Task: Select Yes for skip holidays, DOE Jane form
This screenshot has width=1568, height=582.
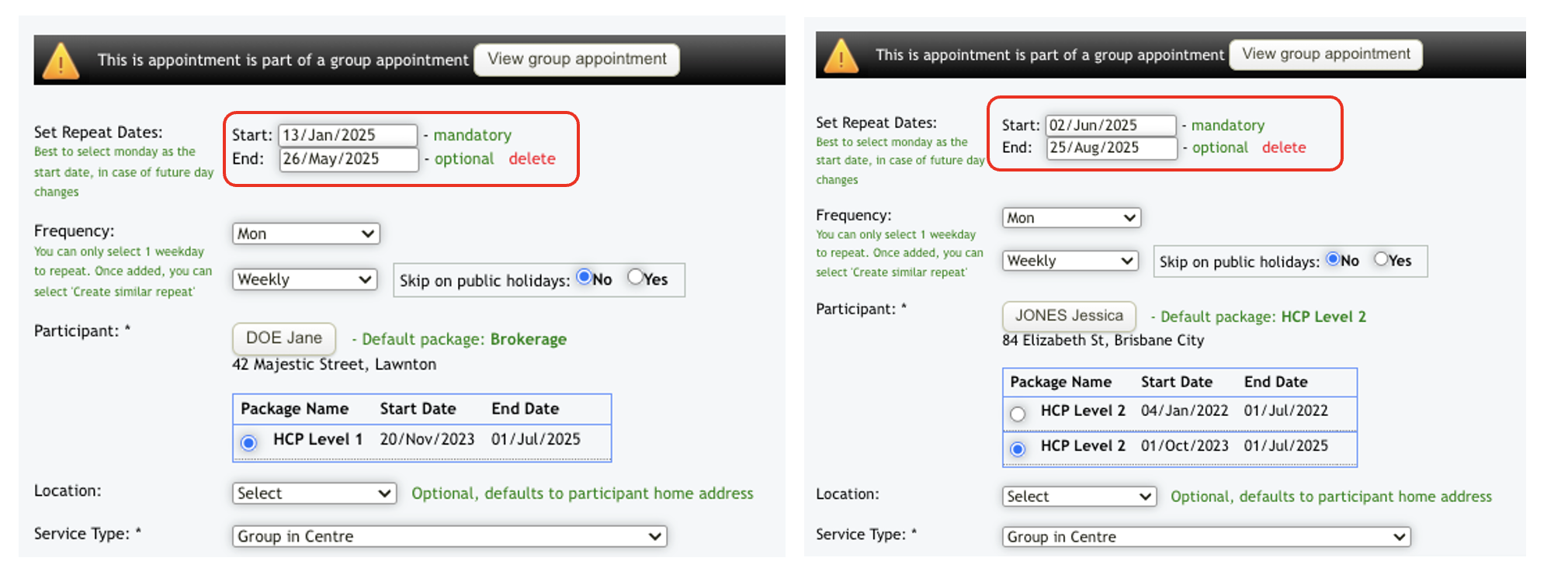Action: tap(636, 277)
